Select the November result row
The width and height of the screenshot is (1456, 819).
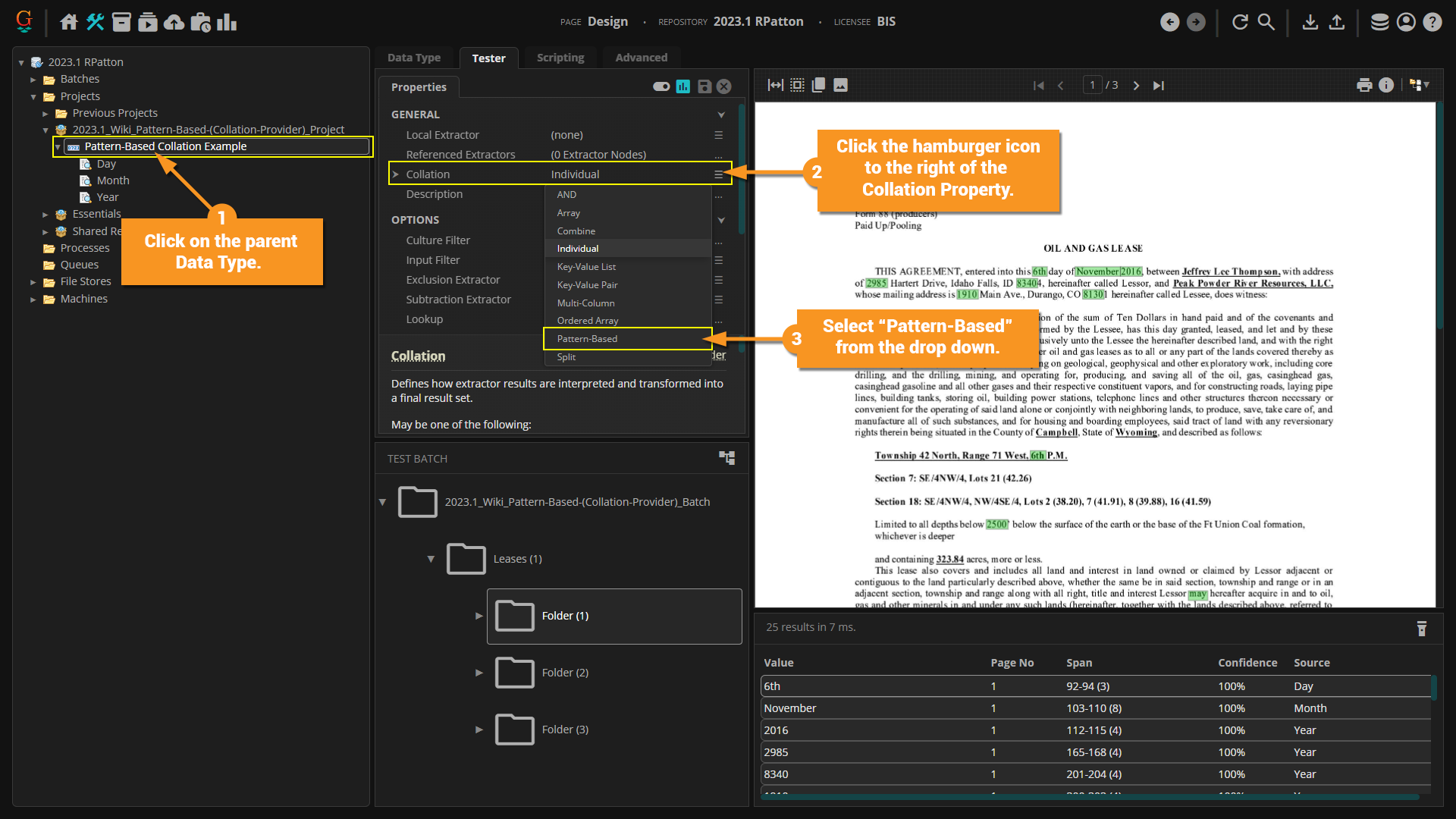789,708
